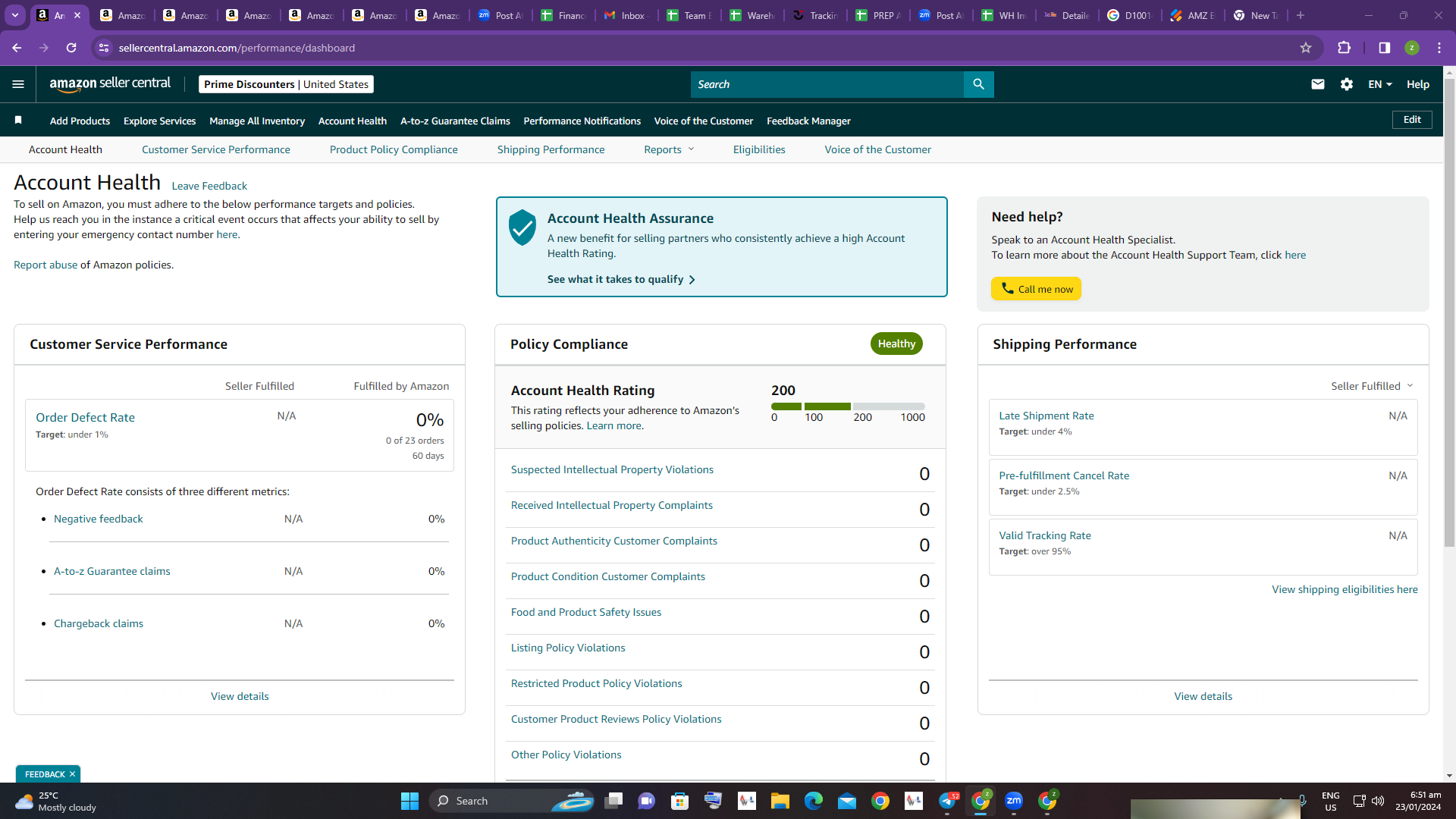Image resolution: width=1456 pixels, height=819 pixels.
Task: Open buyer messages envelope icon
Action: coord(1318,84)
